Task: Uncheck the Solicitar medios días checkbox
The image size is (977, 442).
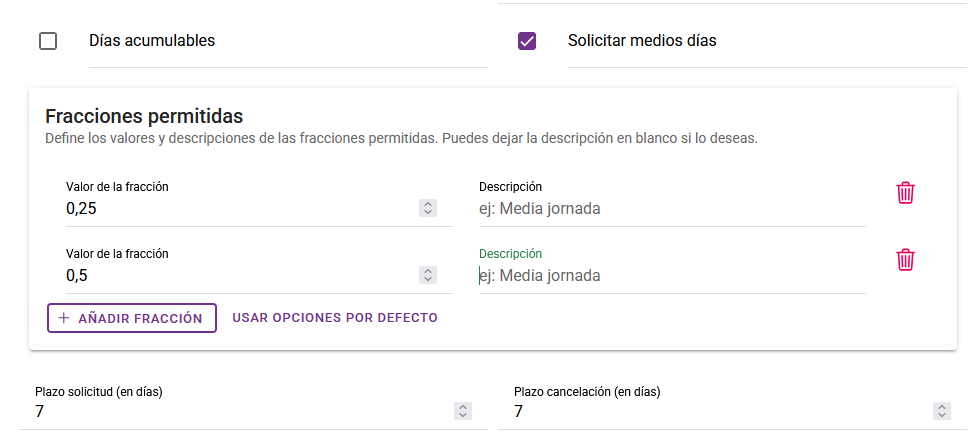Action: point(527,41)
